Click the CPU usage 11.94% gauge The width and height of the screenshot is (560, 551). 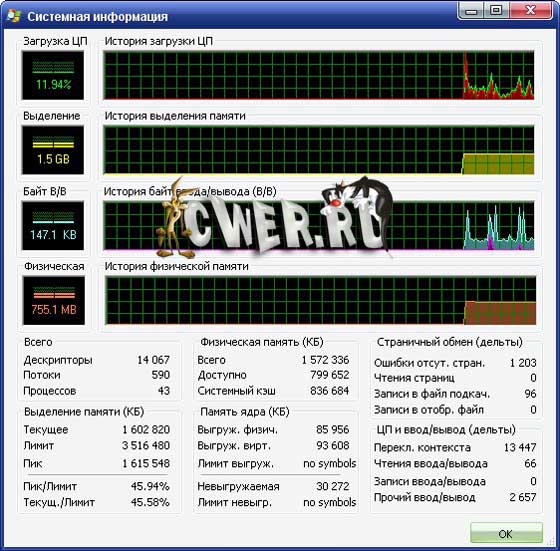pyautogui.click(x=53, y=75)
